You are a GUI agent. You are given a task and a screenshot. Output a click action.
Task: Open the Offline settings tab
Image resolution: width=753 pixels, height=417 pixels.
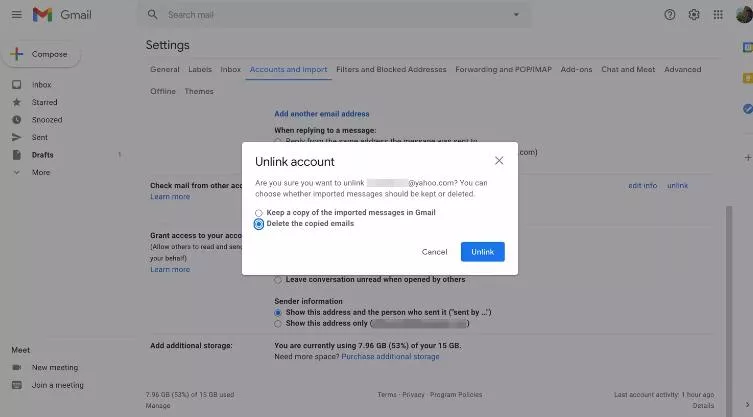click(x=163, y=91)
